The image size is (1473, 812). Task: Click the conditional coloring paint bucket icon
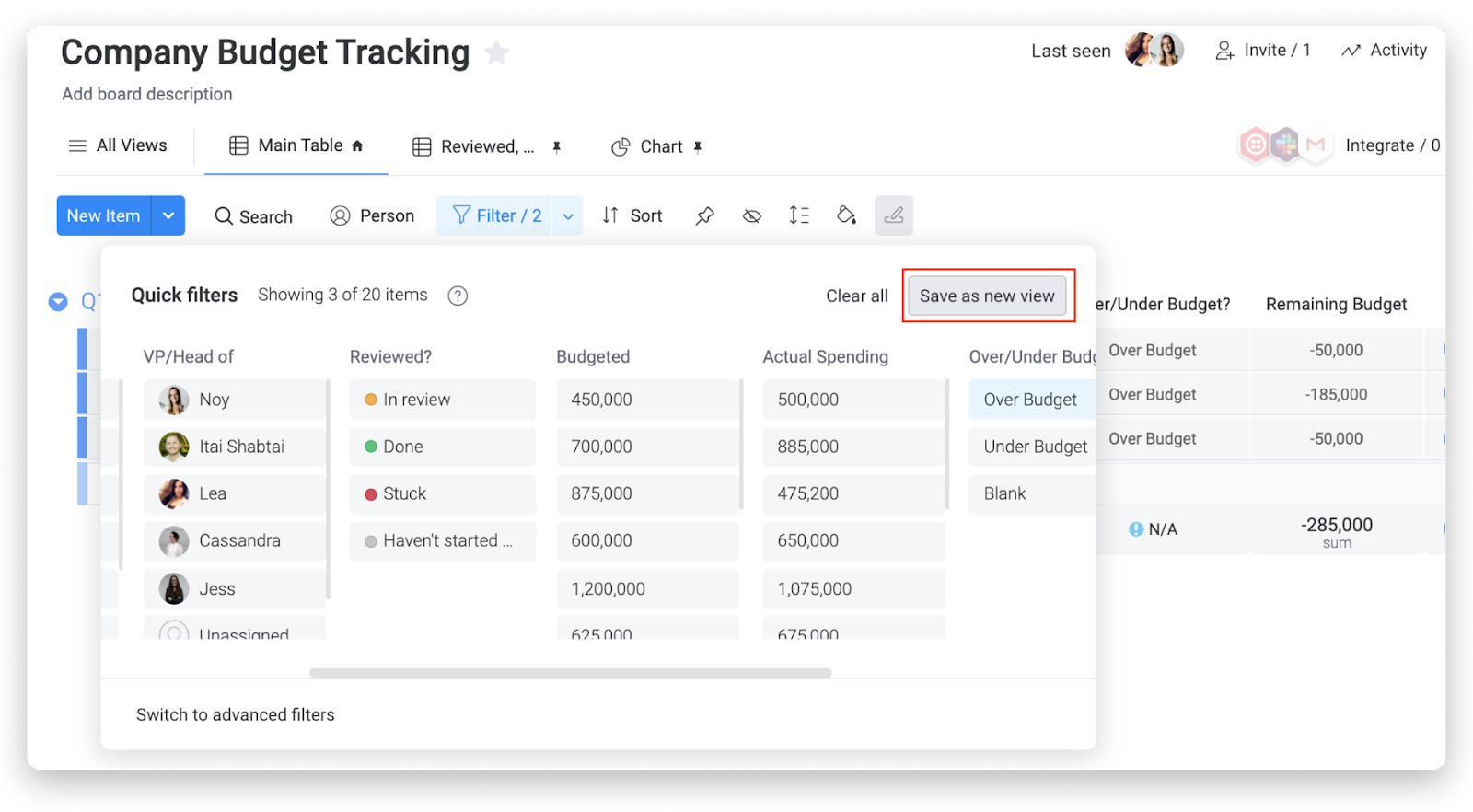(846, 215)
